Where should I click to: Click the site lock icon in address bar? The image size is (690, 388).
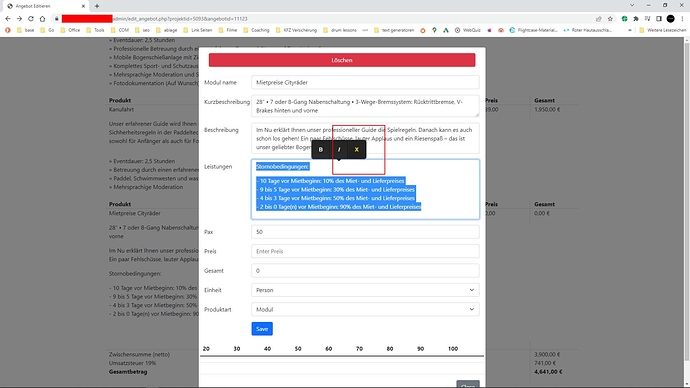point(56,18)
